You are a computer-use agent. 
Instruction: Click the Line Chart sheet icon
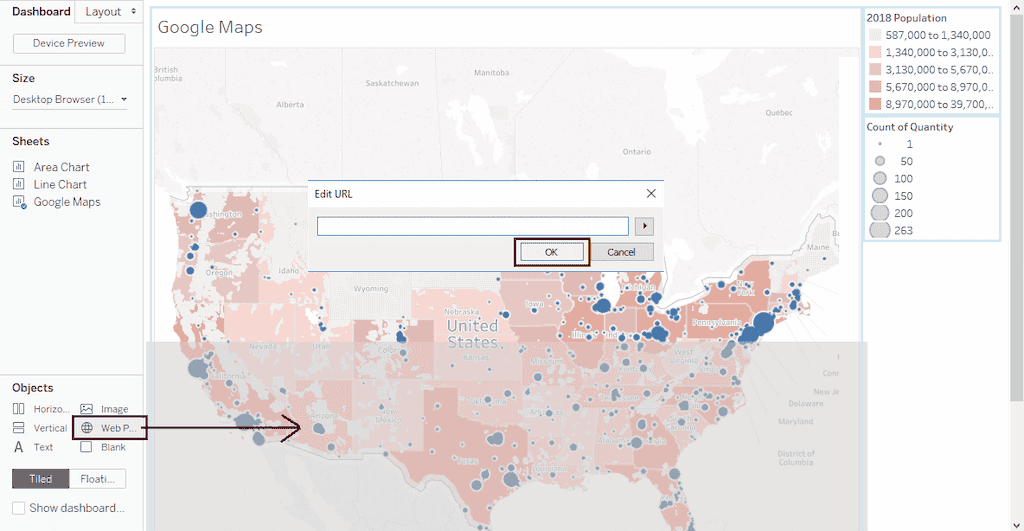(x=18, y=184)
